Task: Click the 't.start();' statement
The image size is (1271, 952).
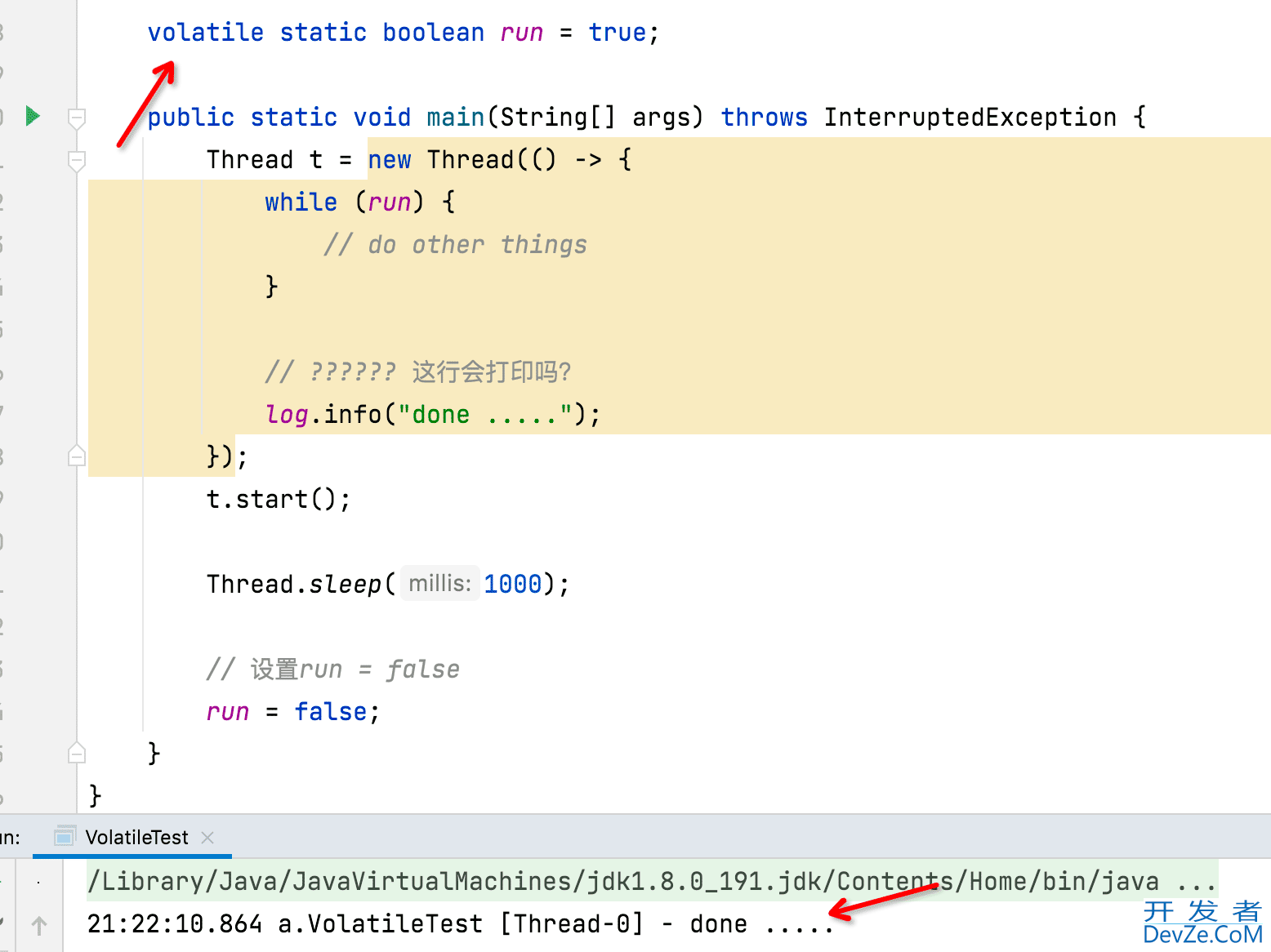Action: click(x=279, y=499)
